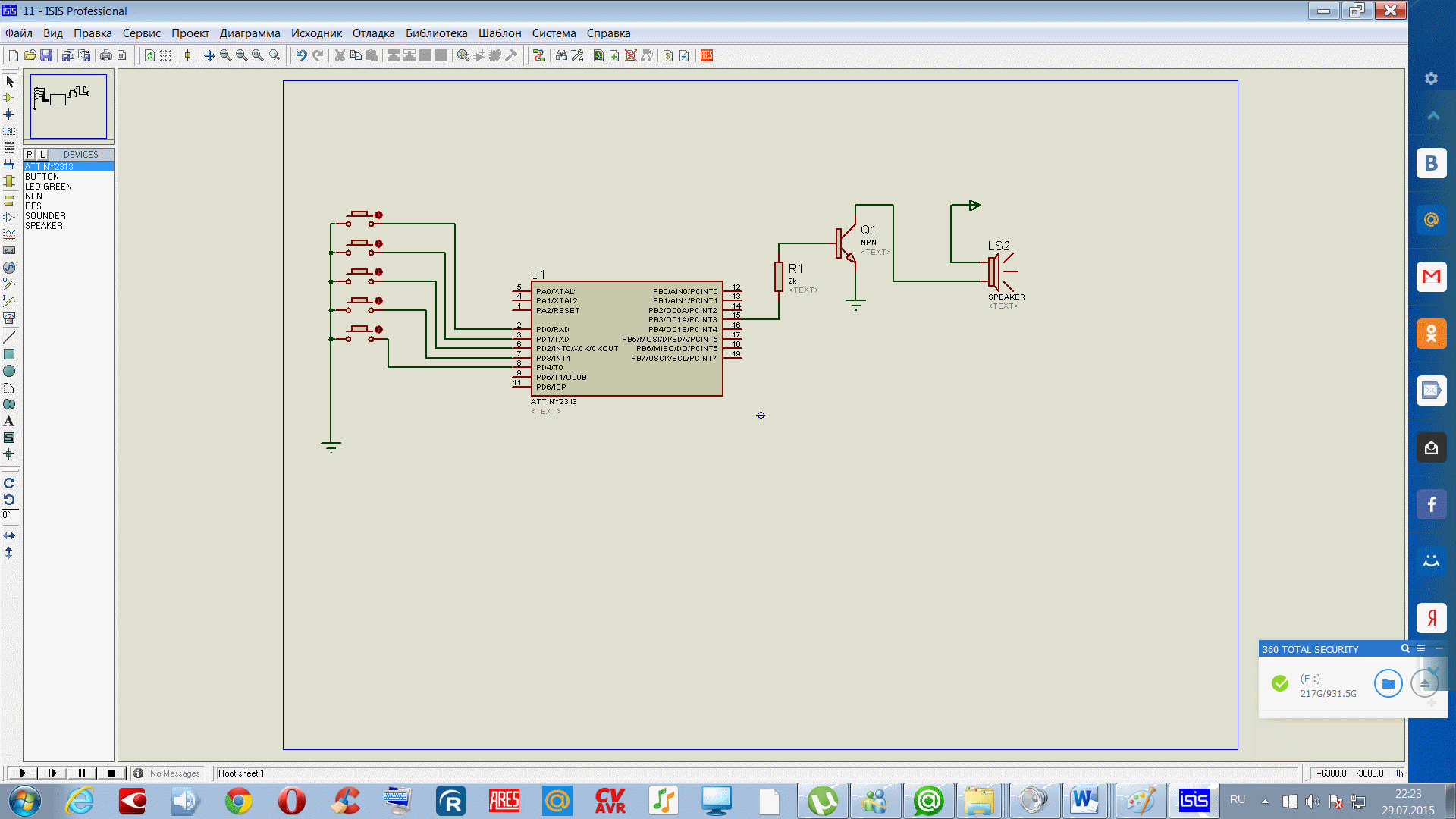Select SOUNDER in devices list
Image resolution: width=1456 pixels, height=819 pixels.
[x=68, y=215]
